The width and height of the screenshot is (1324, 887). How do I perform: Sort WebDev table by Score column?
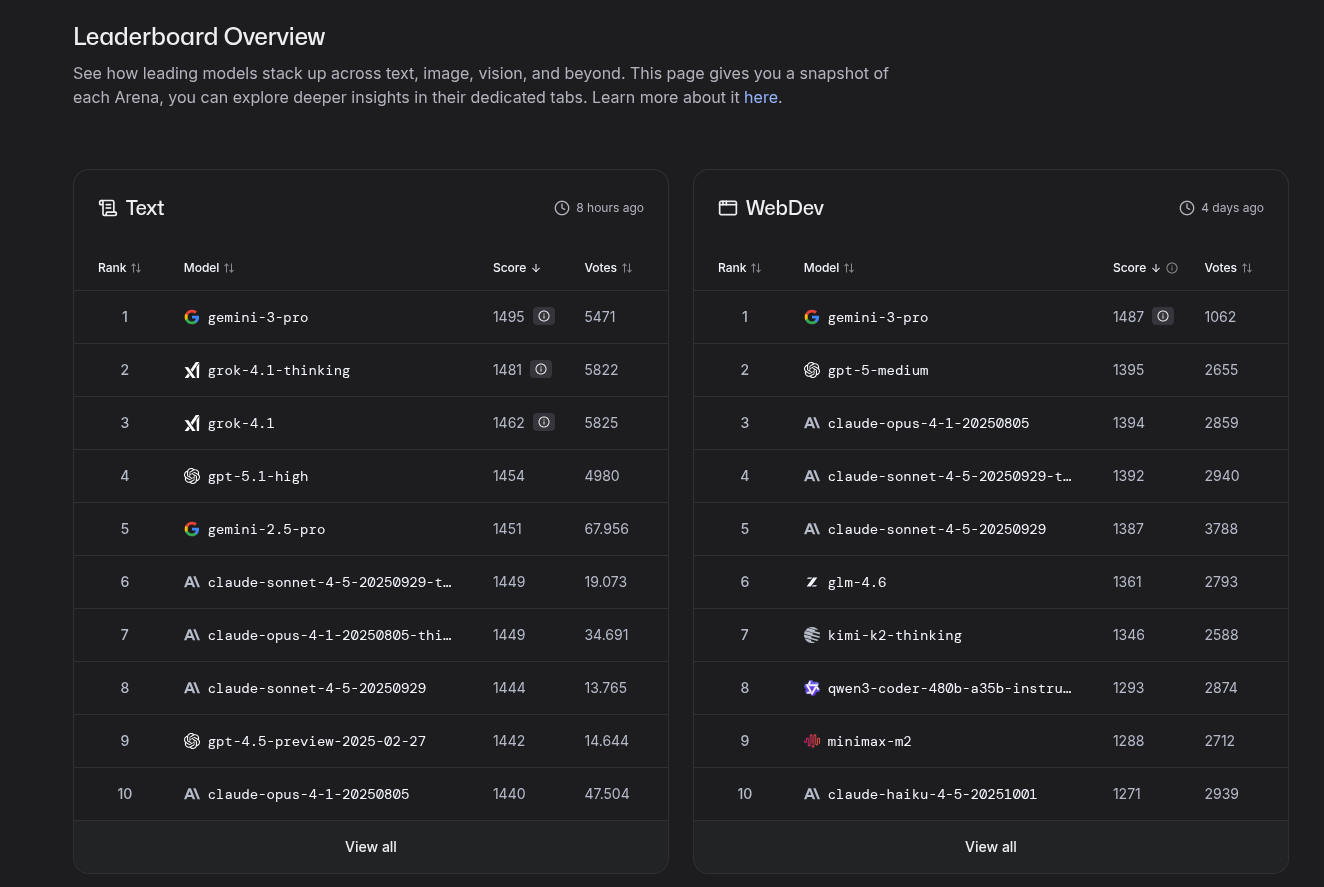(1136, 268)
